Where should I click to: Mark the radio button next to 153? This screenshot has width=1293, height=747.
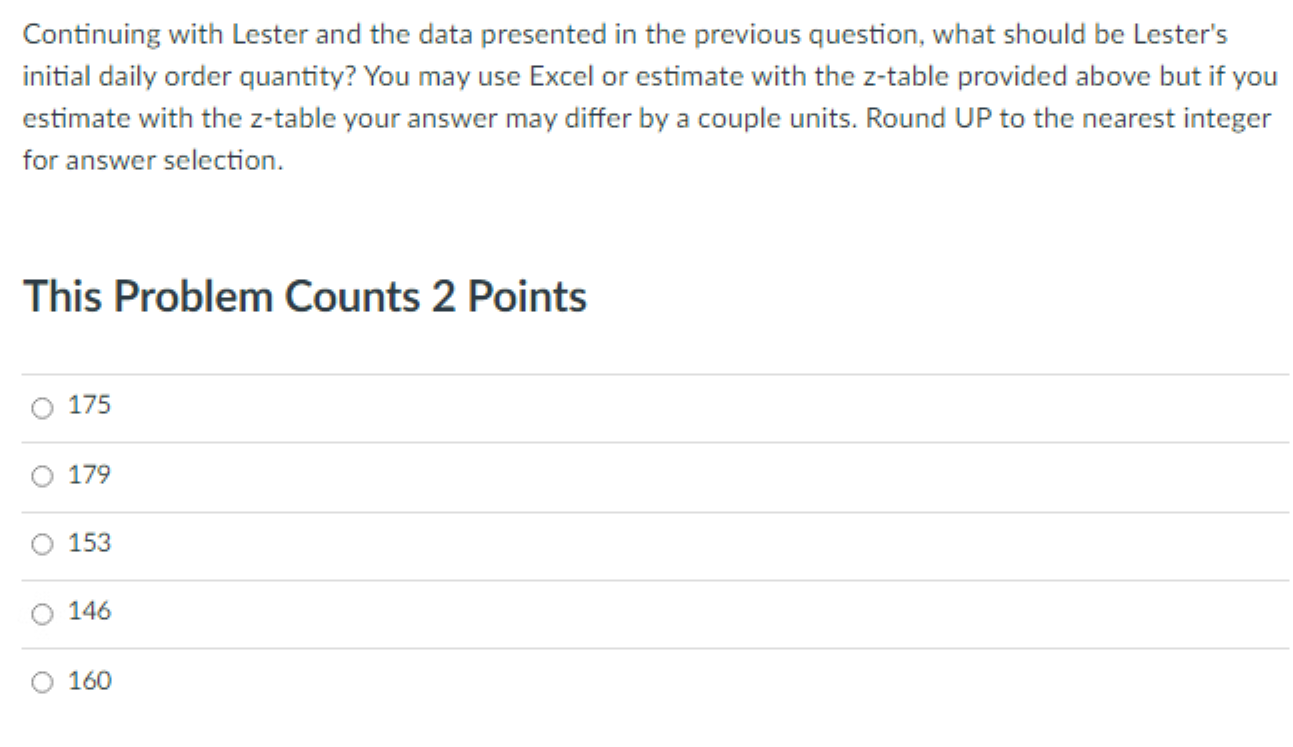coord(42,545)
